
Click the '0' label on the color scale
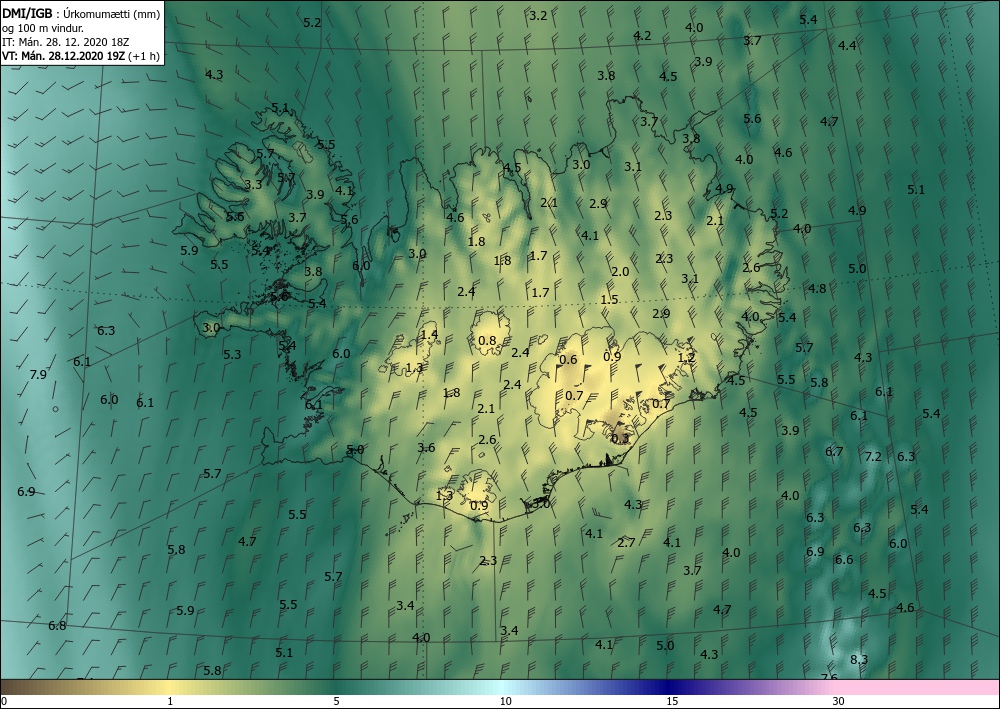click(x=4, y=701)
